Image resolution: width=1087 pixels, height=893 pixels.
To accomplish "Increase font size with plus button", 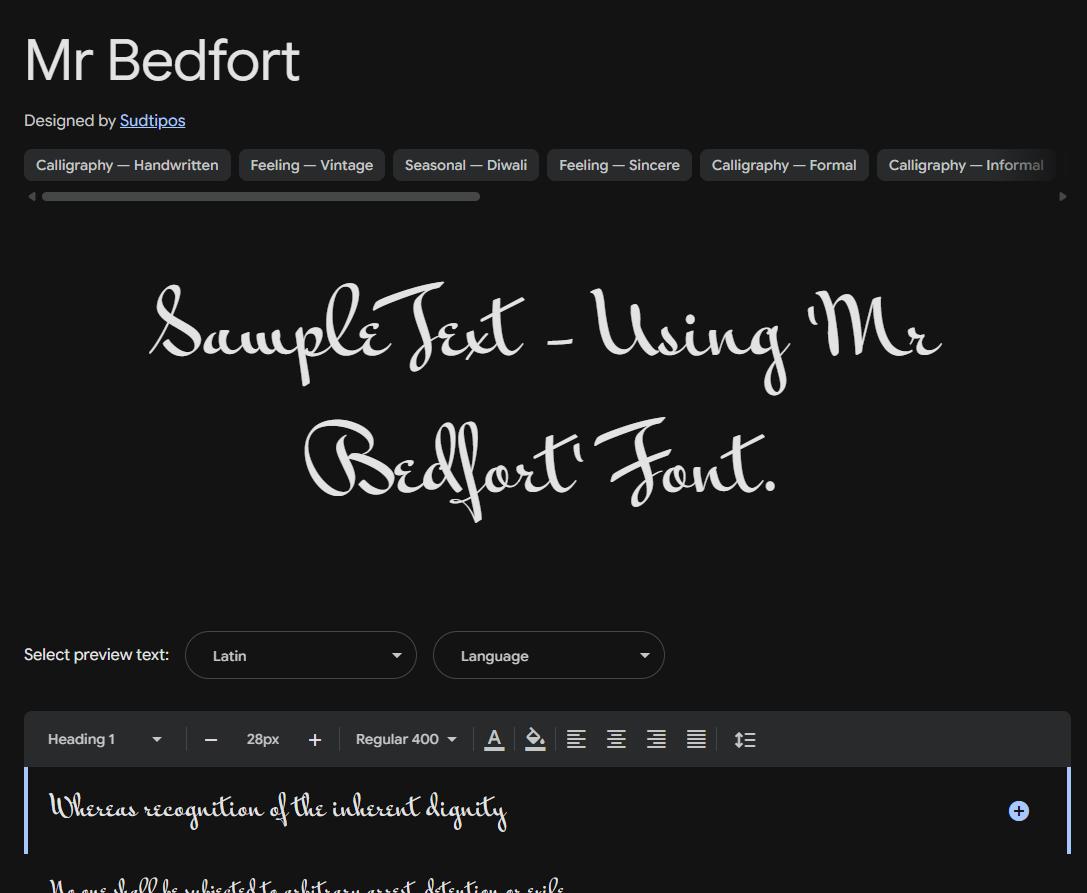I will pos(315,740).
